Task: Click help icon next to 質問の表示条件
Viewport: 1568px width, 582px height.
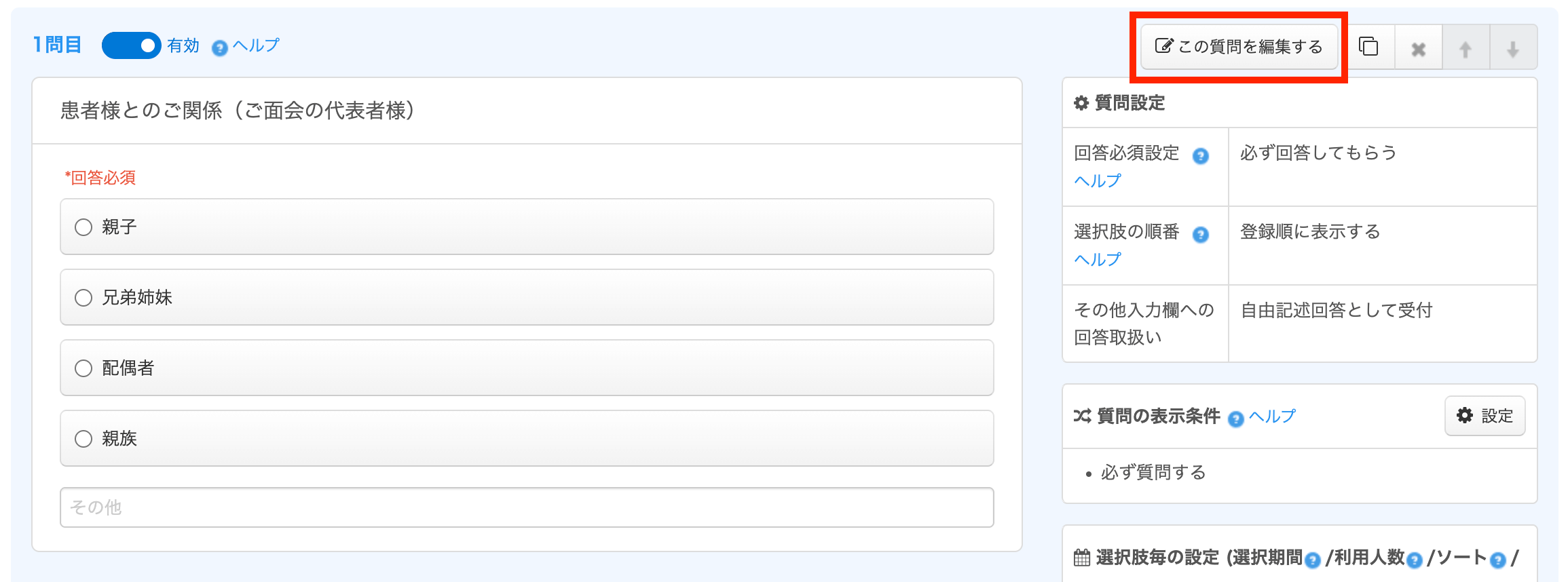Action: point(1236,419)
